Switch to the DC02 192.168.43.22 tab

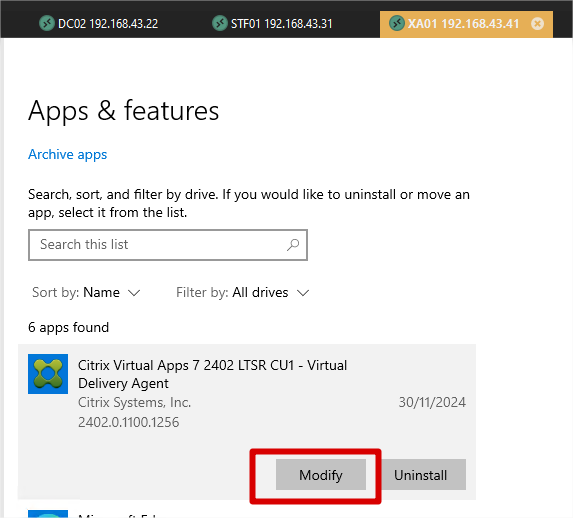pyautogui.click(x=99, y=24)
